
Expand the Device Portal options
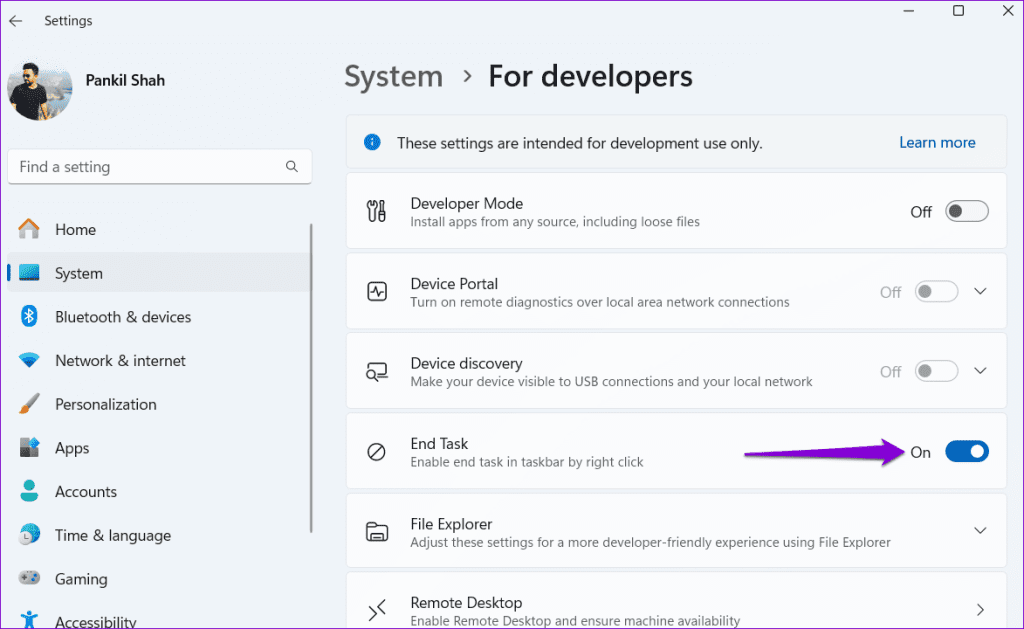coord(980,290)
